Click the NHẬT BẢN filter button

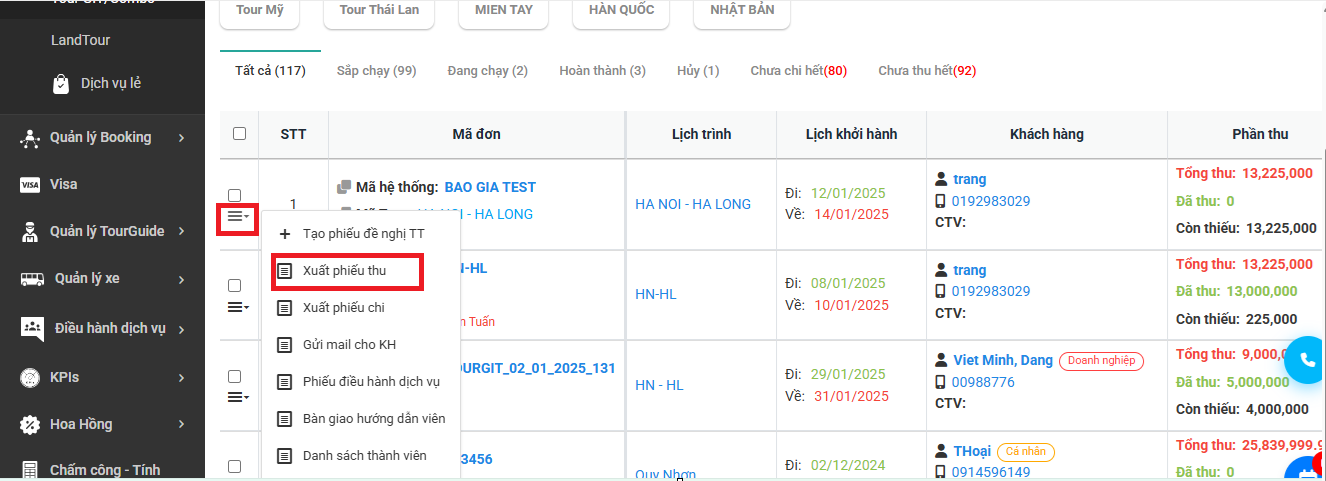(741, 11)
